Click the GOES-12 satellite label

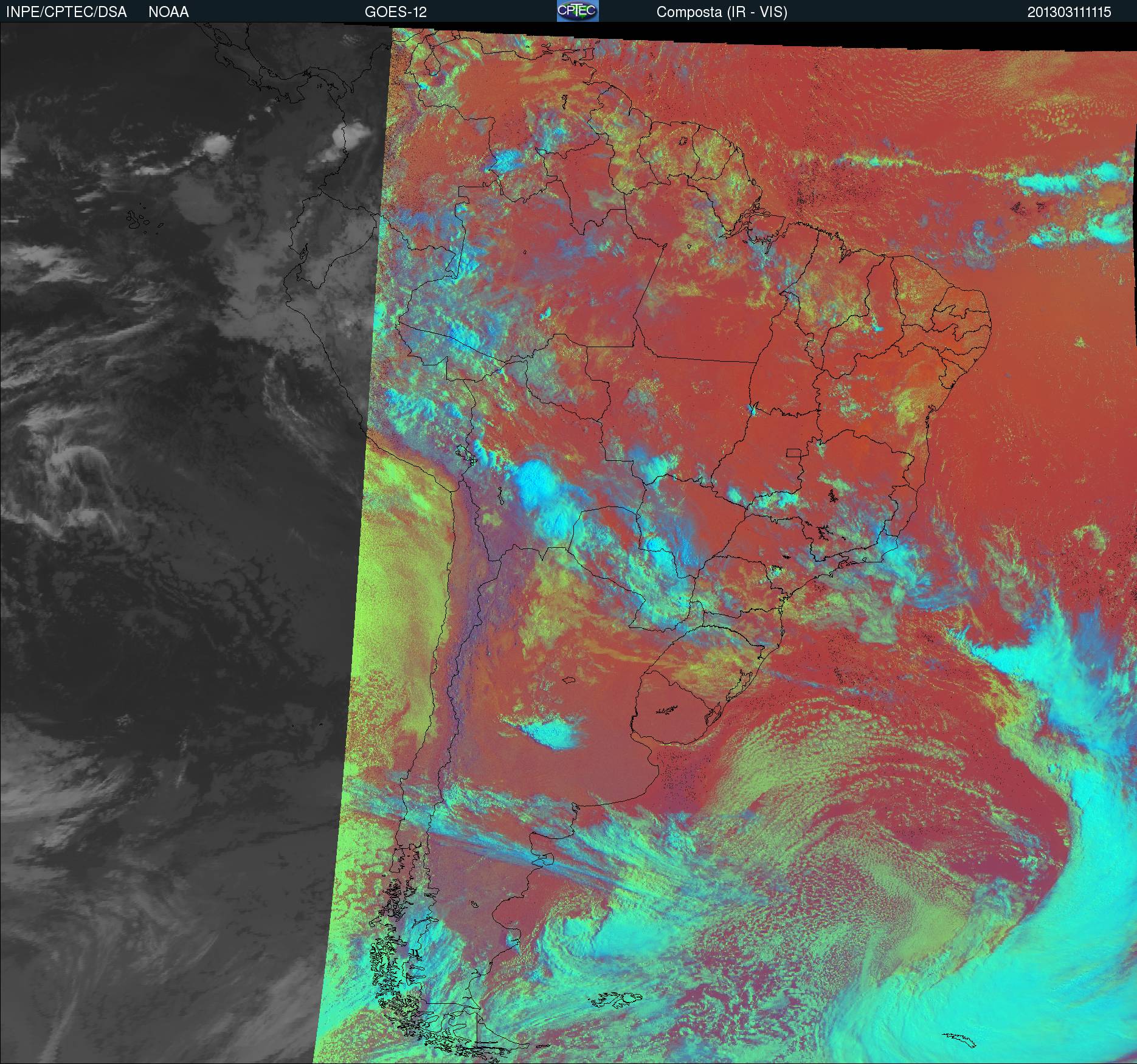396,12
